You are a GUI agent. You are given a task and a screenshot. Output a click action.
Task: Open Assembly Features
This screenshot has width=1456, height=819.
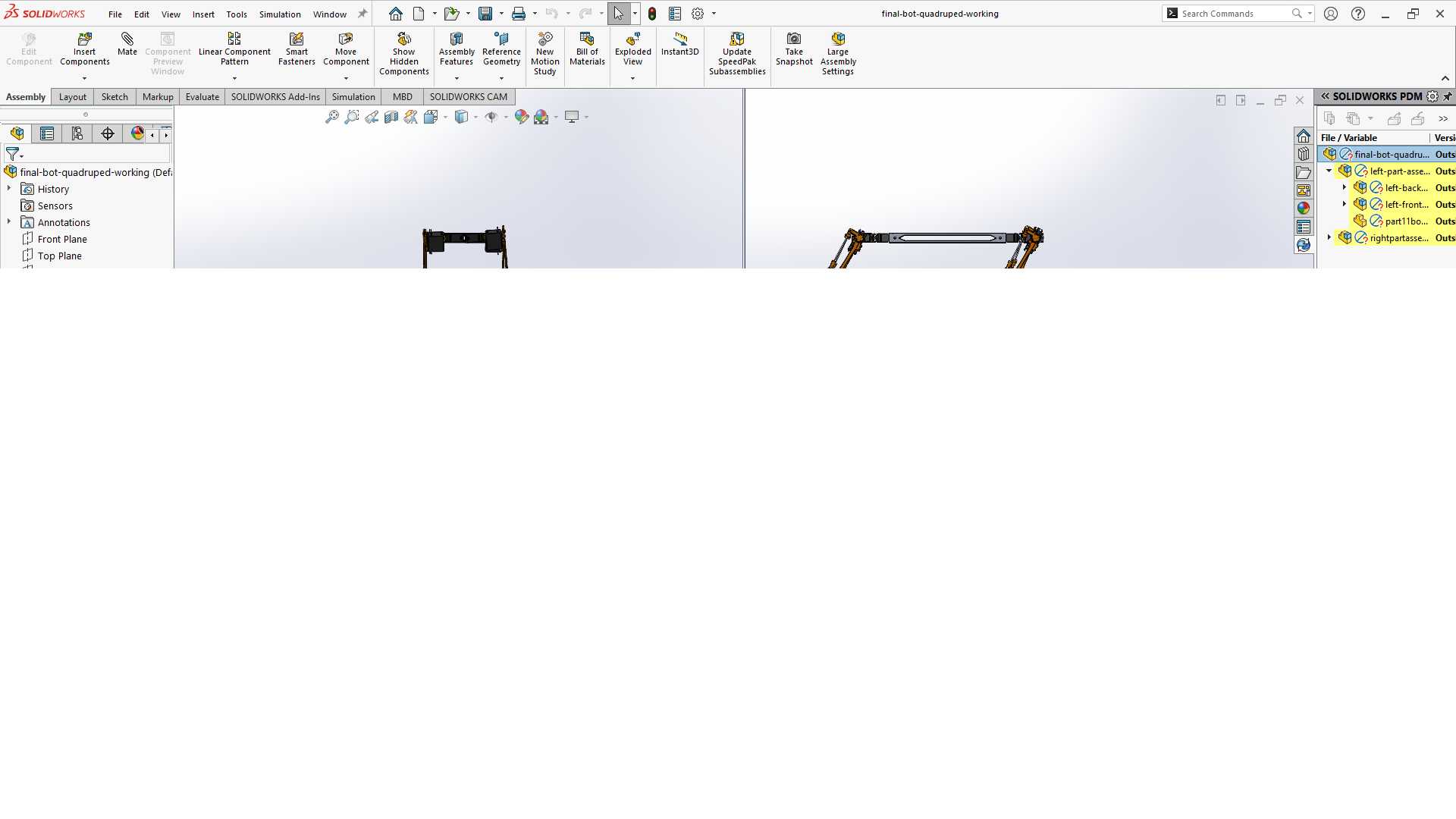[457, 49]
